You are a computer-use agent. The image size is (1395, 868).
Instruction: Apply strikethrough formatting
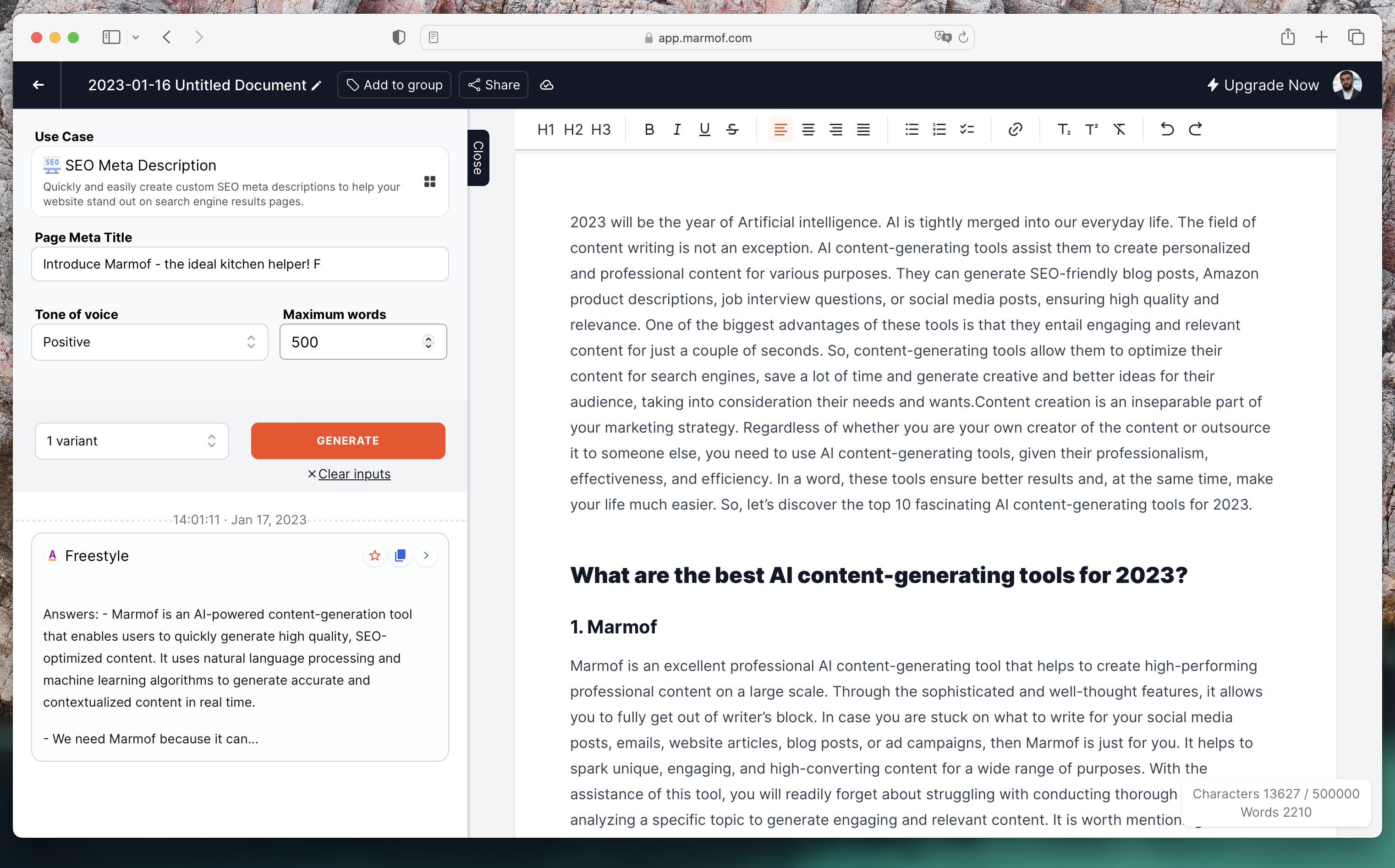coord(732,130)
